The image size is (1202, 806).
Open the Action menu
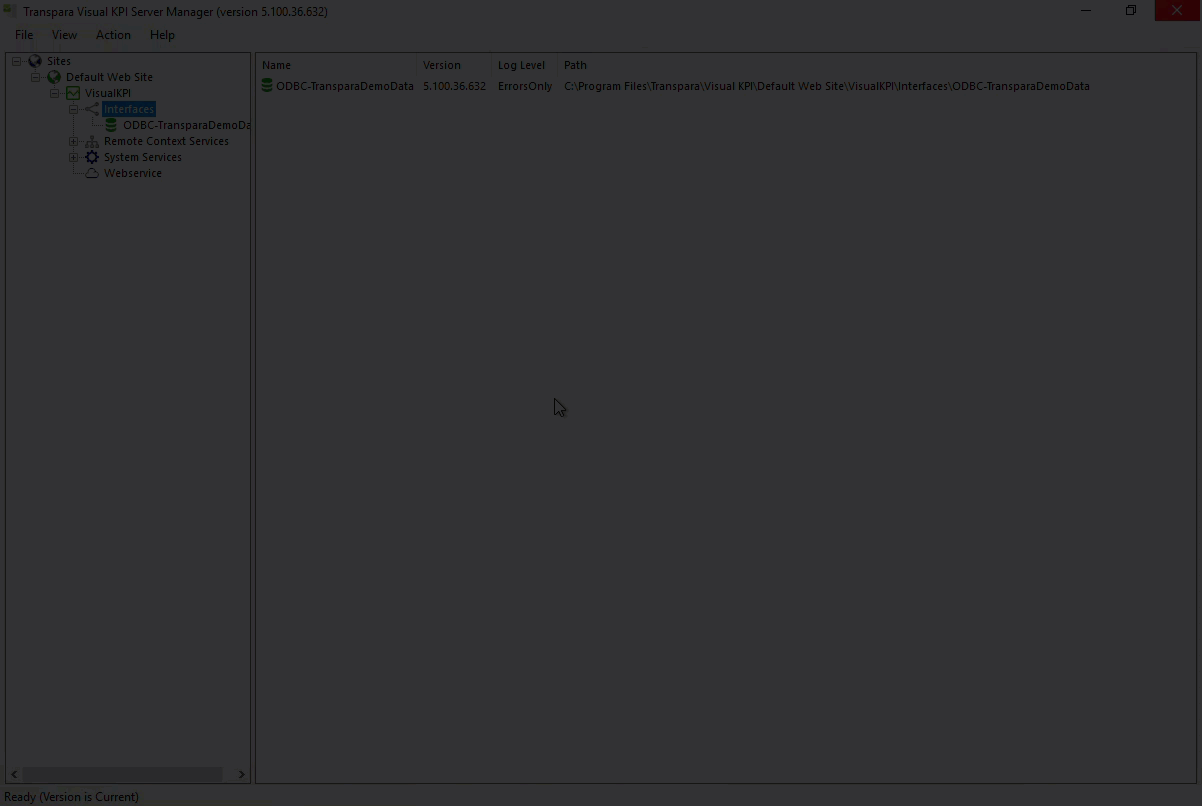point(113,35)
